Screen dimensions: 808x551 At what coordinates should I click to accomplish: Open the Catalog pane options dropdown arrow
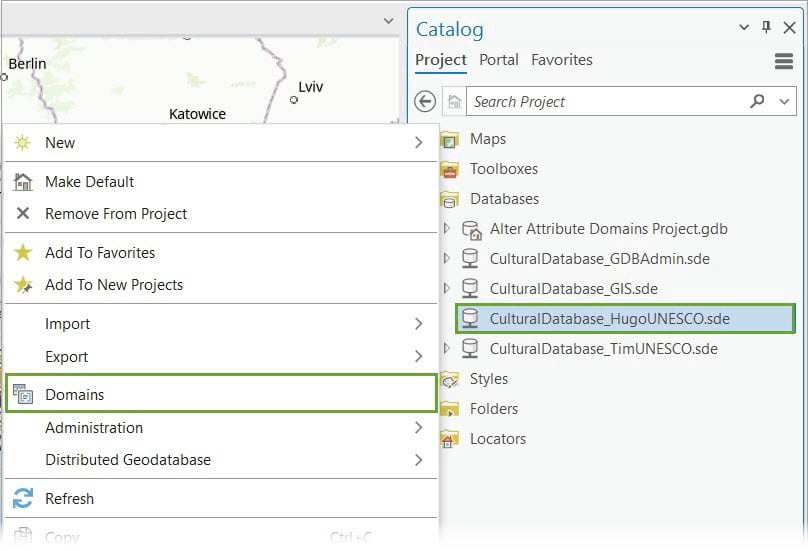744,28
